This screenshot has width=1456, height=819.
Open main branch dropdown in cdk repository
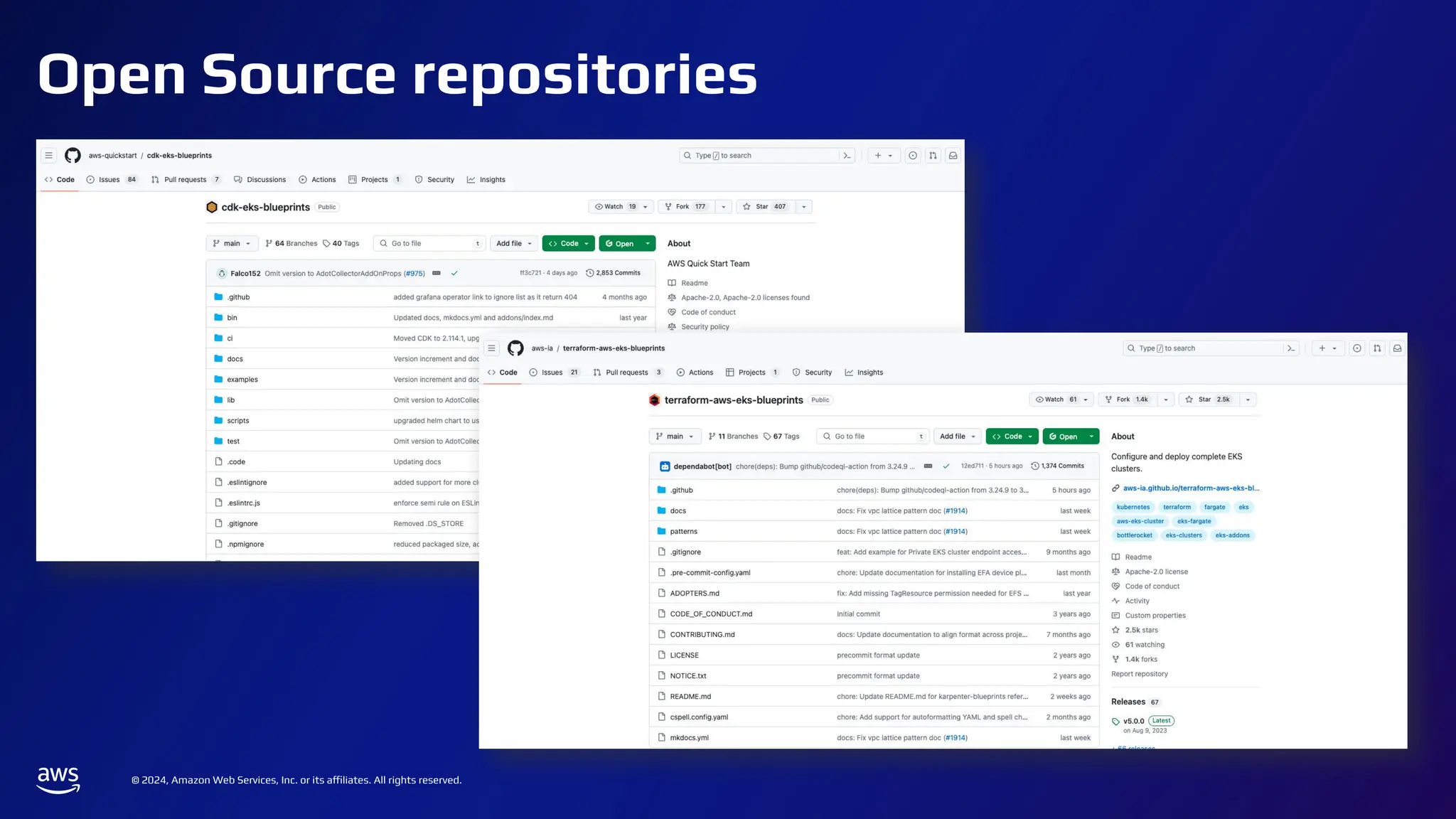[232, 244]
